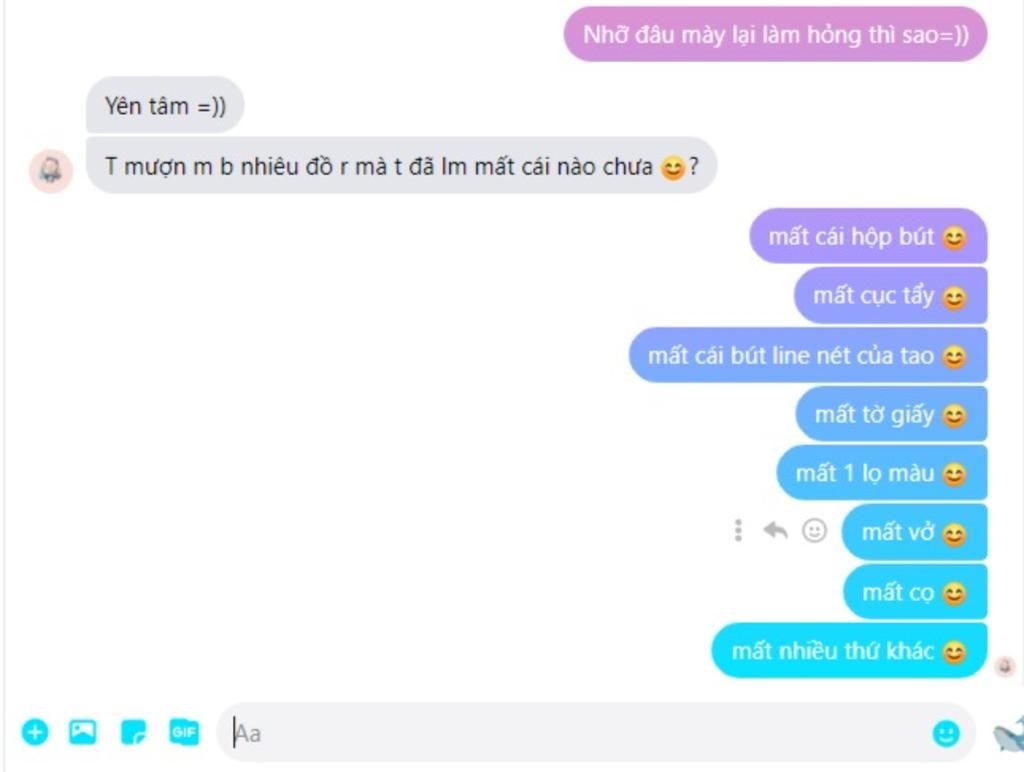Open the GIF picker
Image resolution: width=1024 pixels, height=772 pixels.
pyautogui.click(x=184, y=732)
